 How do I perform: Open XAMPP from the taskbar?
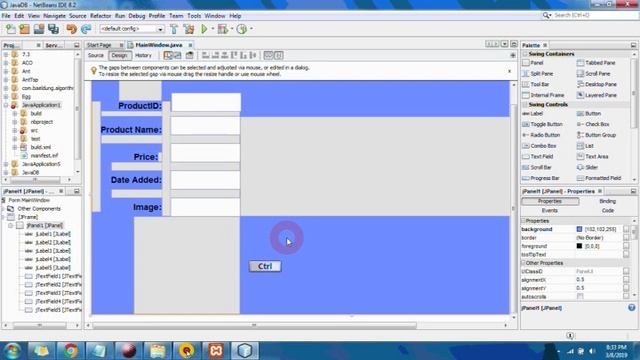[216, 351]
